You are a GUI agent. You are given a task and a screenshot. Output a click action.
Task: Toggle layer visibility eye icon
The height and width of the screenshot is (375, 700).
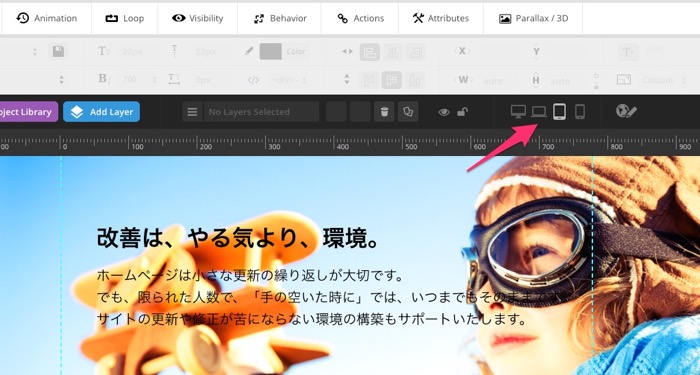click(444, 112)
